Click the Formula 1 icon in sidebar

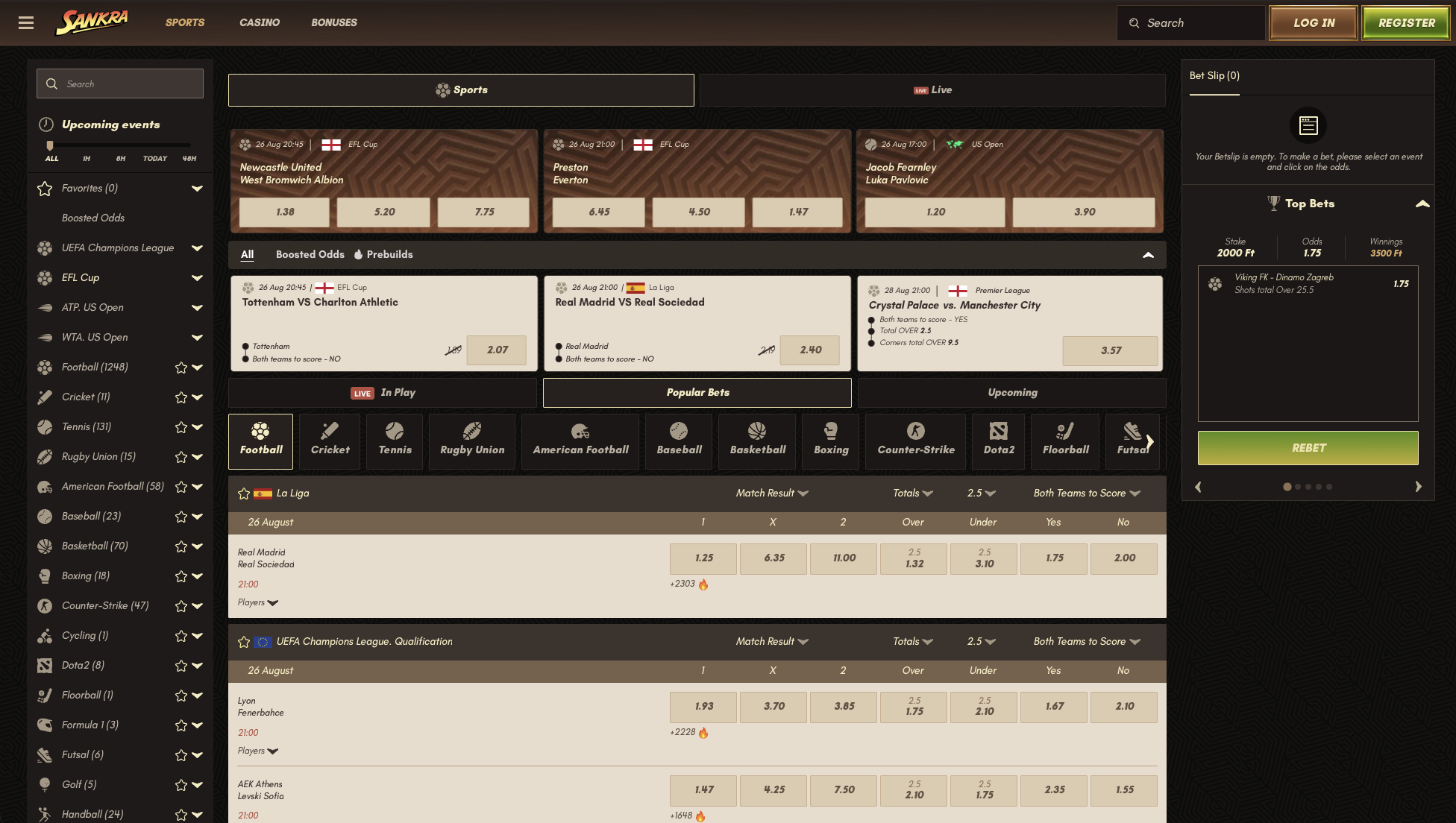45,725
